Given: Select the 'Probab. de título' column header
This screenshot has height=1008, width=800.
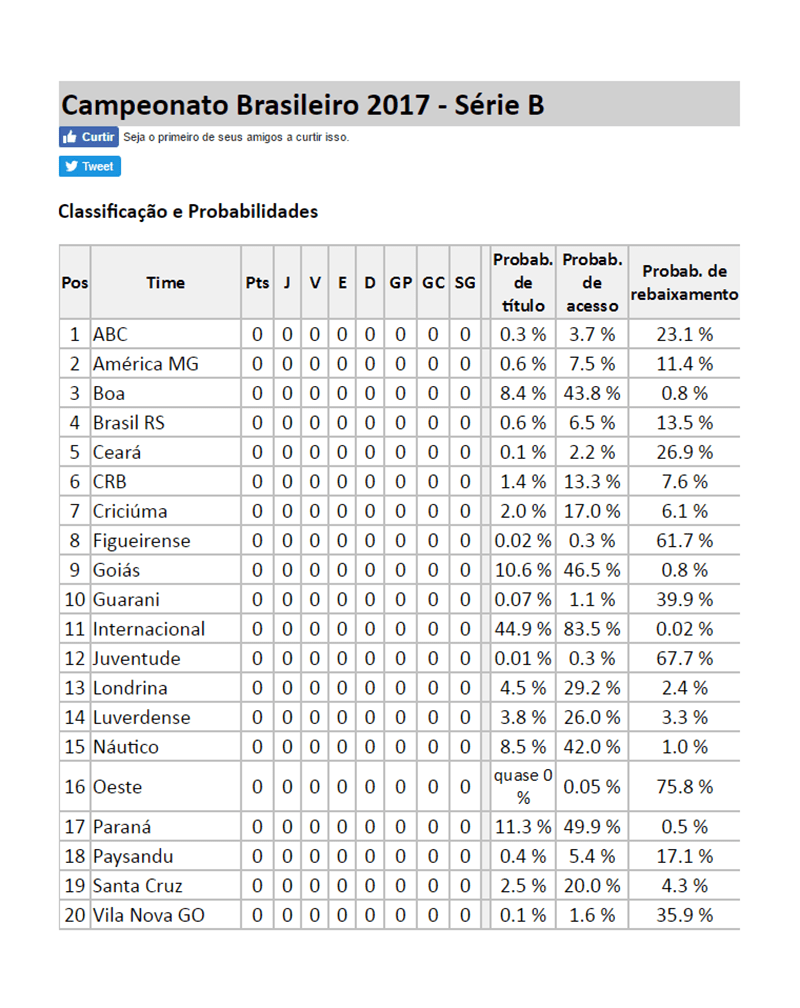Looking at the screenshot, I should coord(522,283).
